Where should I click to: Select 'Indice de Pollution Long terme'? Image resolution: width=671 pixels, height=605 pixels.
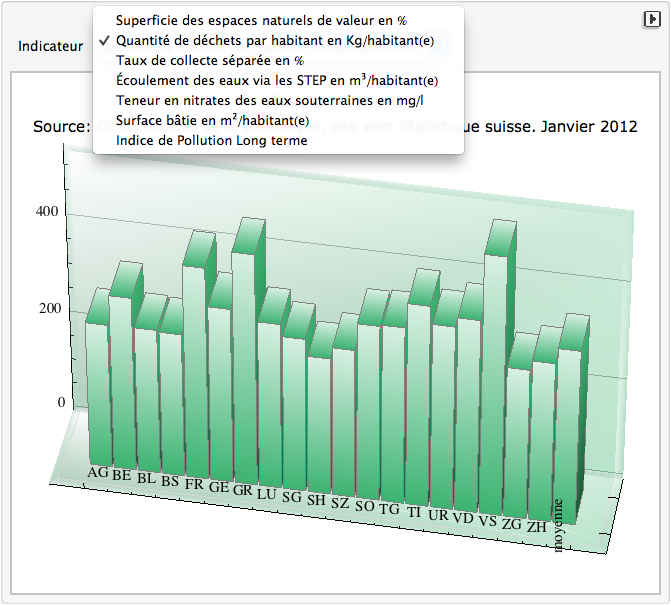coord(211,141)
